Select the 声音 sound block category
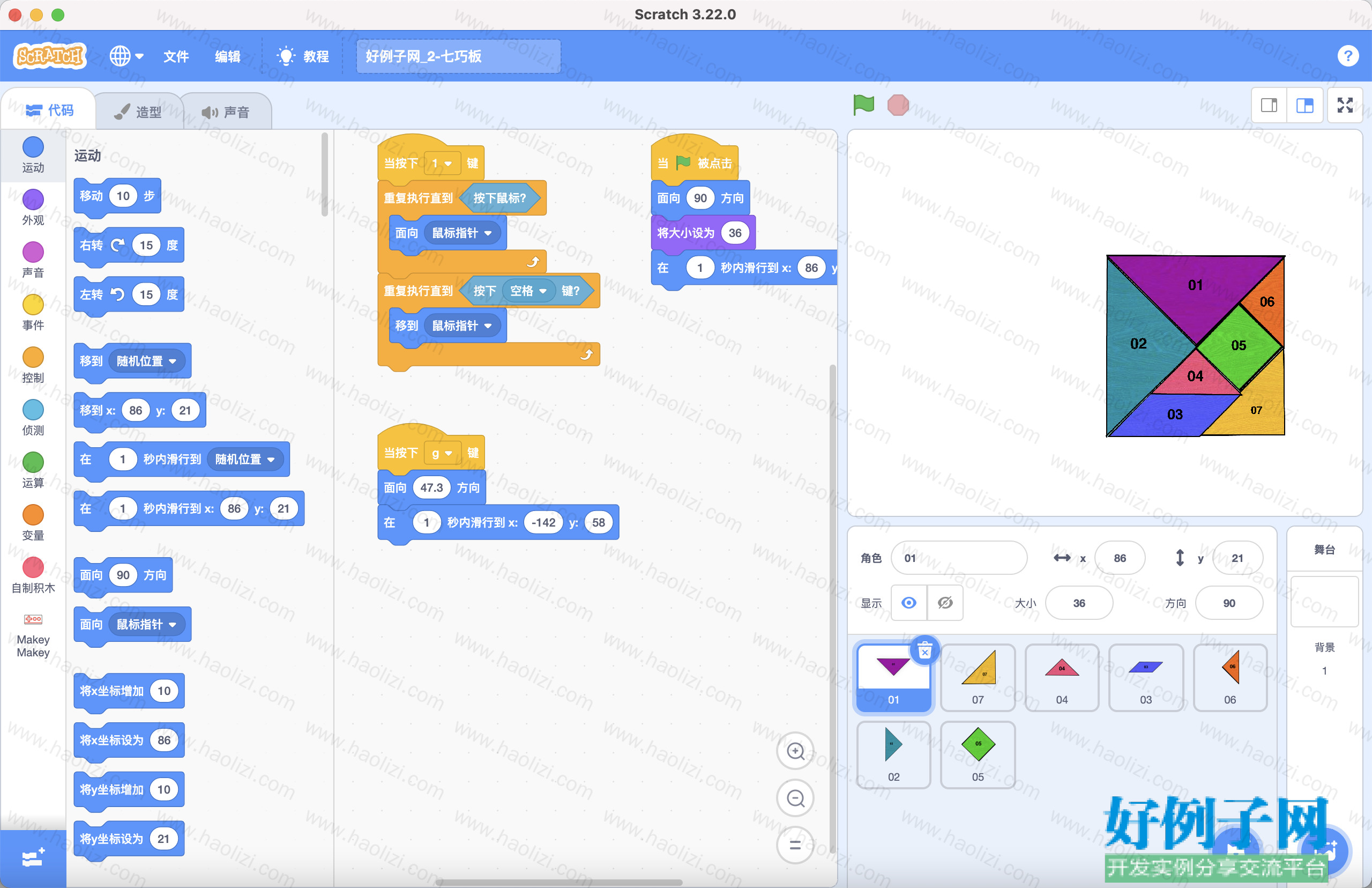Image resolution: width=1372 pixels, height=888 pixels. (x=33, y=260)
